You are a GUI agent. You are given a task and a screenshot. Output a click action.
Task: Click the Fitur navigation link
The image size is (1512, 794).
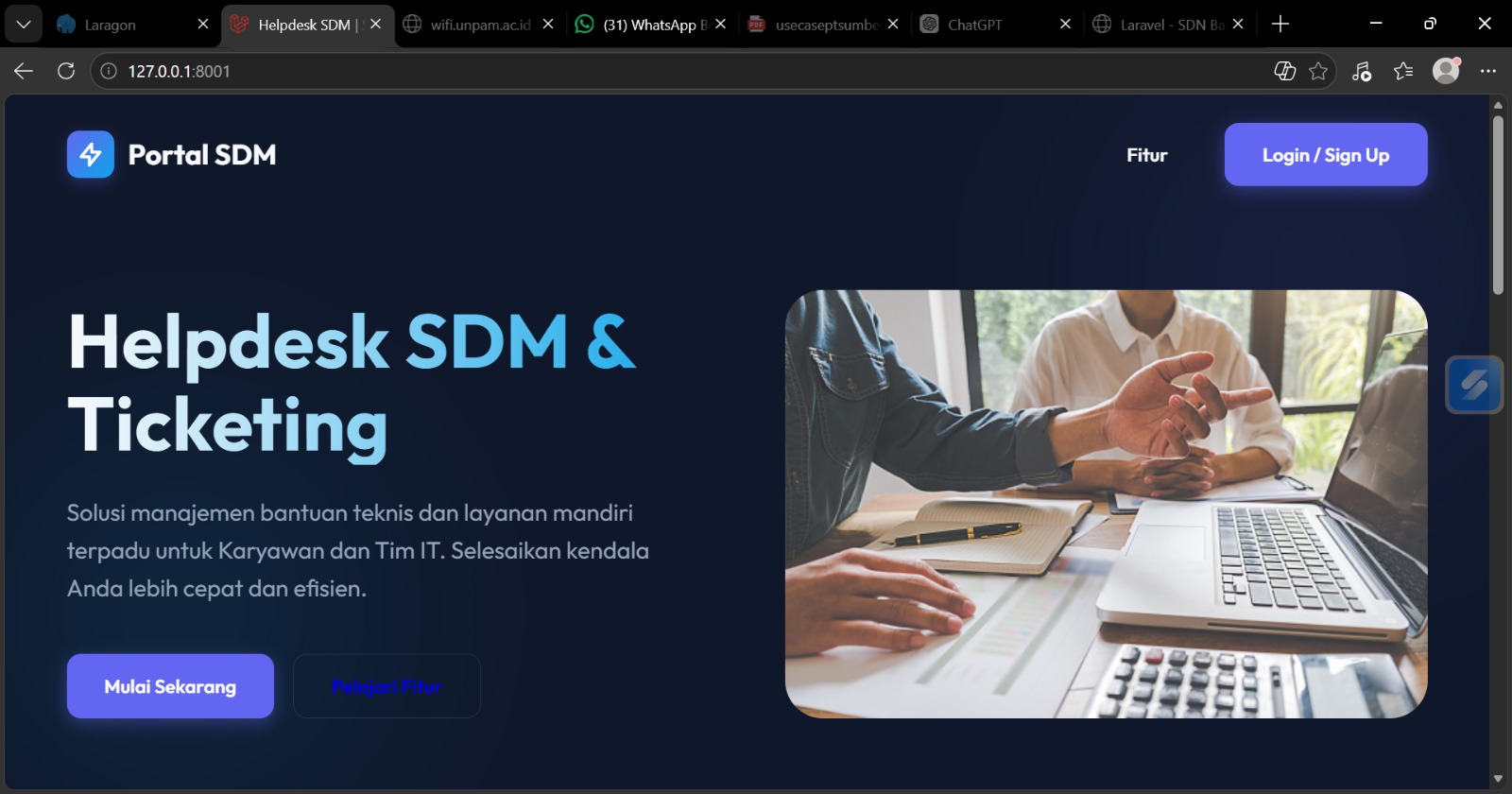[x=1147, y=155]
